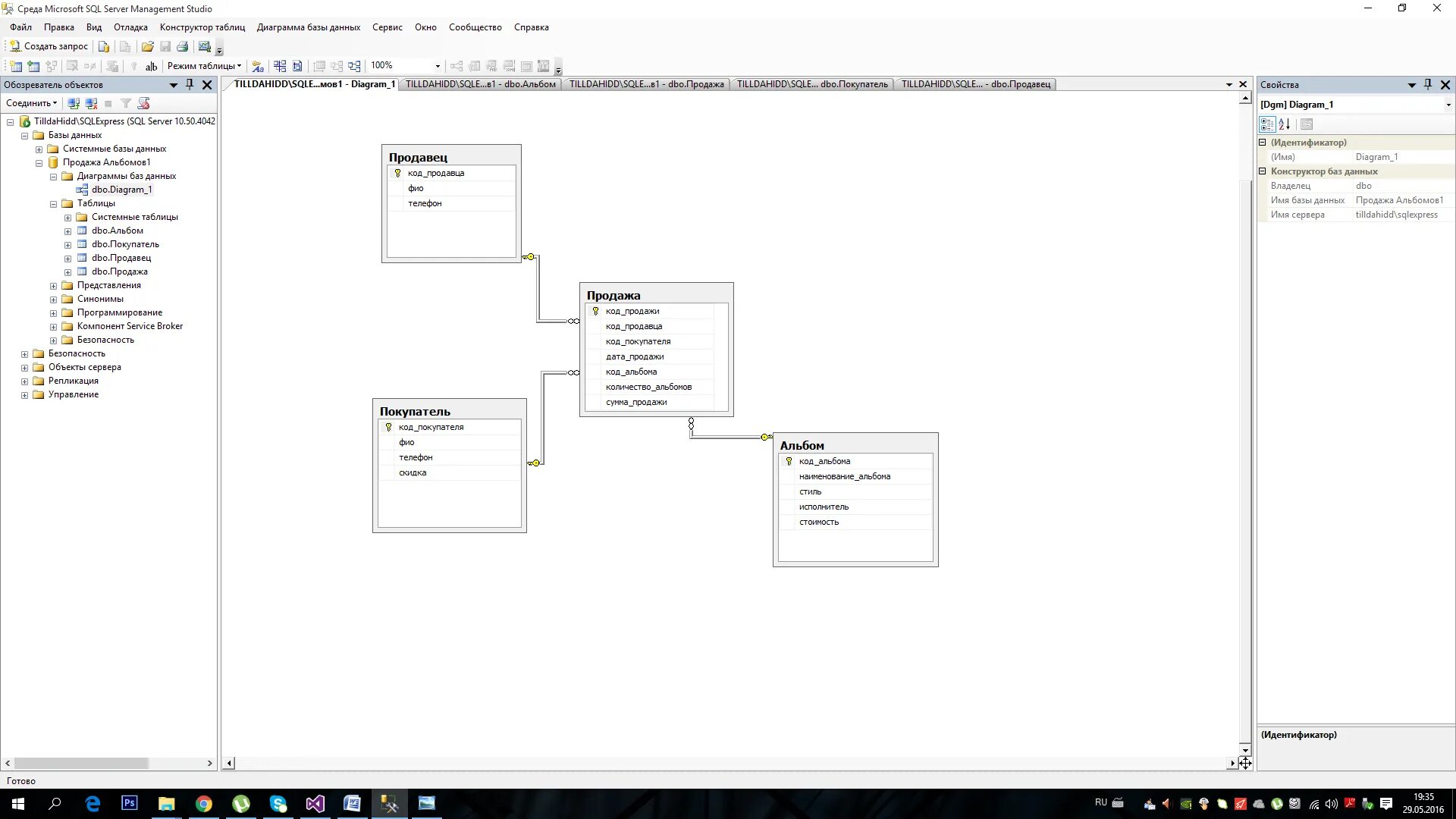The image size is (1456, 819).
Task: Click the filter funnel icon in Object Explorer
Action: point(126,103)
